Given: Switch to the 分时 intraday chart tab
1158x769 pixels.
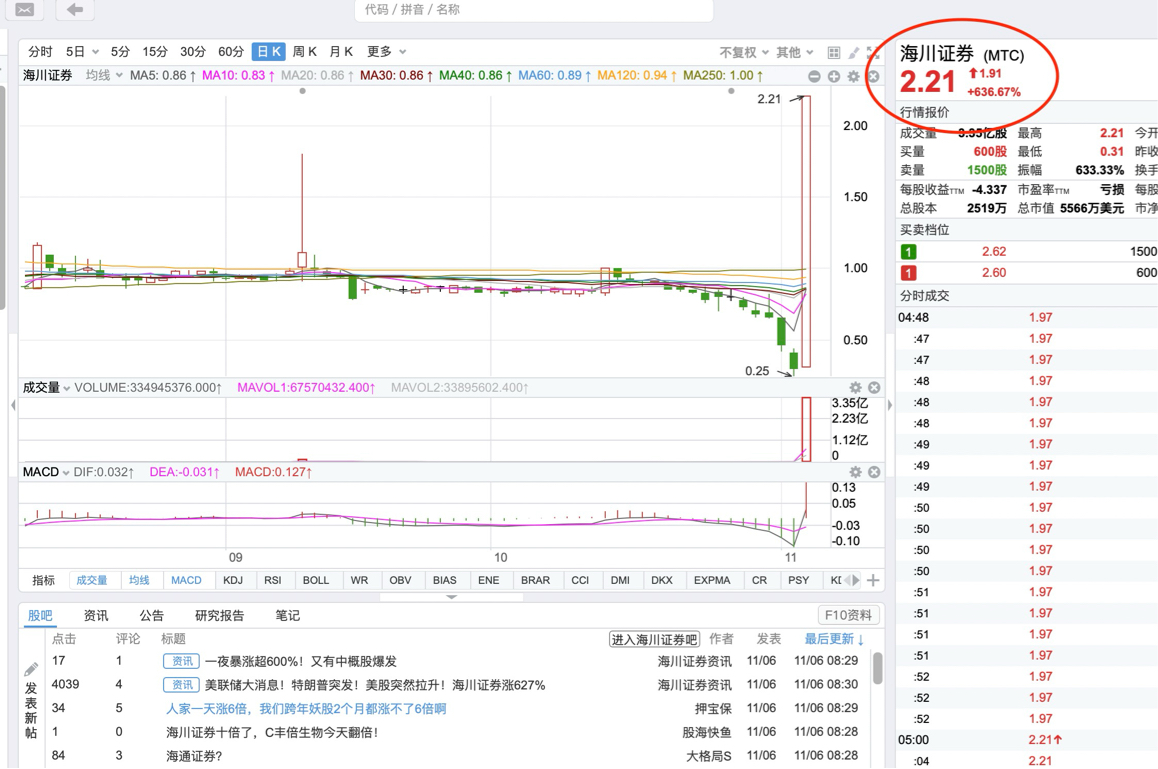Looking at the screenshot, I should (x=40, y=52).
